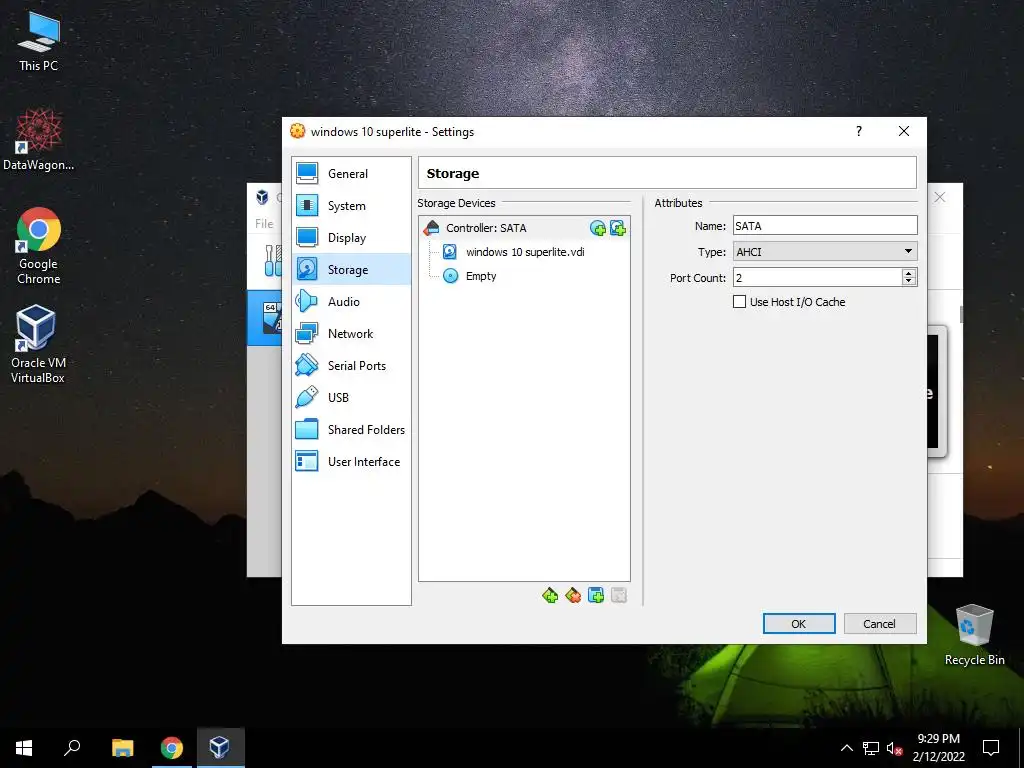Open This PC desktop icon
Screen dimensions: 1024x768
coord(39,42)
